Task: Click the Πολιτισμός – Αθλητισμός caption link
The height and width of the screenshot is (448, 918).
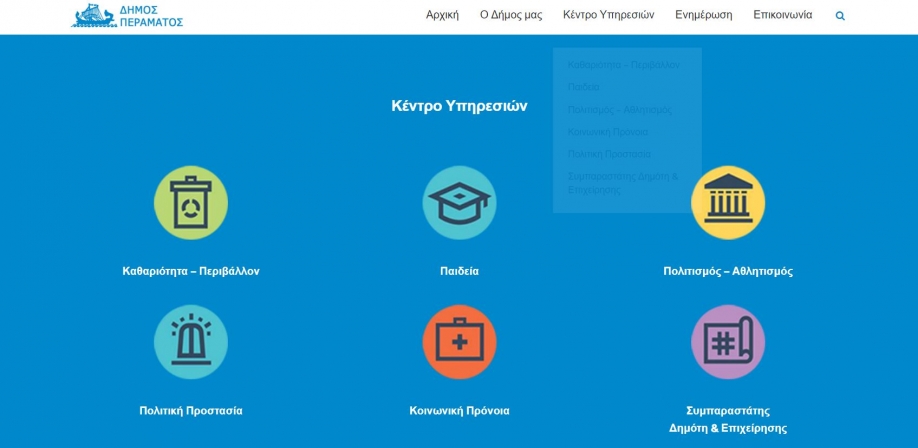Action: (x=728, y=271)
